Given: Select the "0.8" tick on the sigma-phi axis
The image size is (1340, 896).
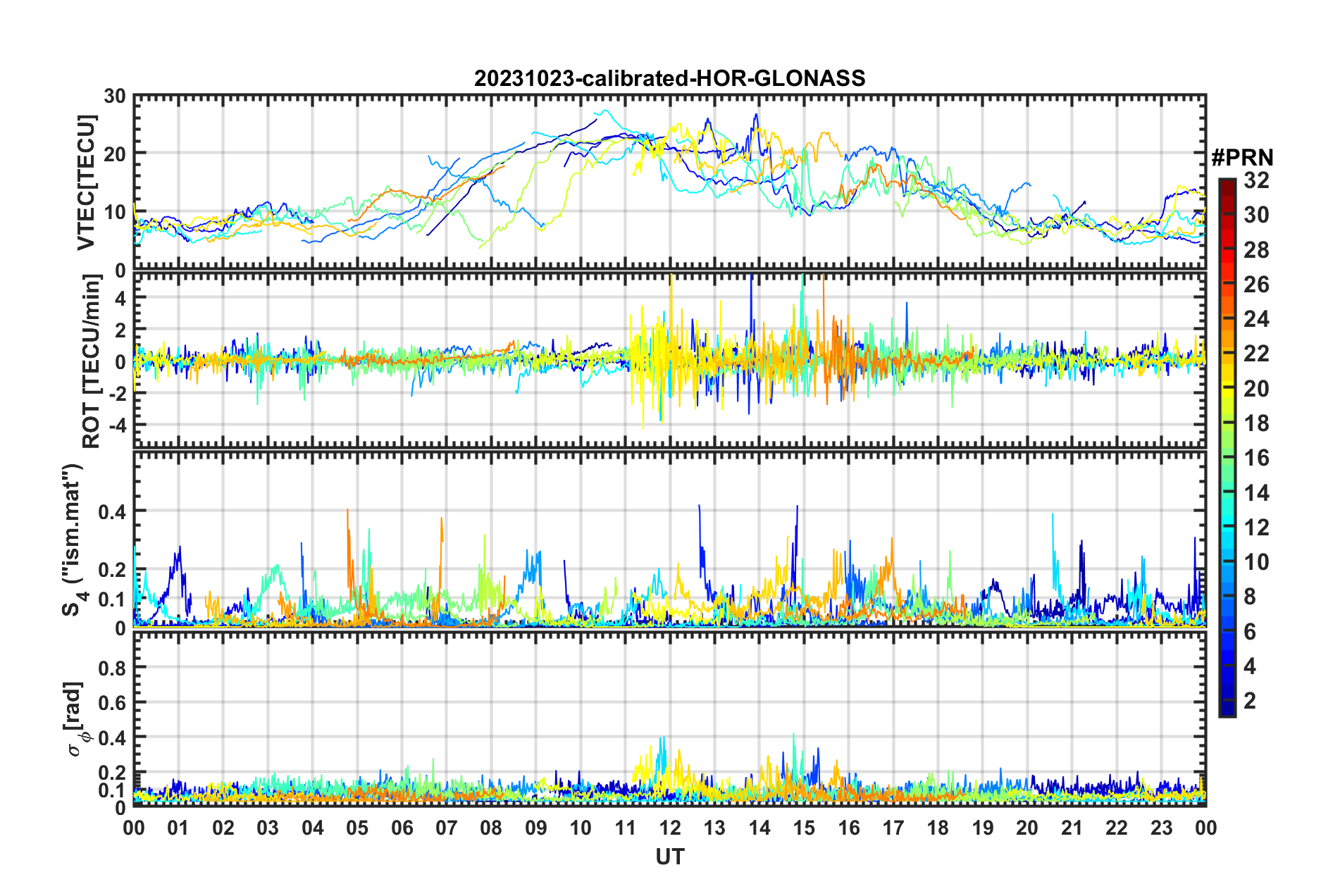Looking at the screenshot, I should click(112, 667).
